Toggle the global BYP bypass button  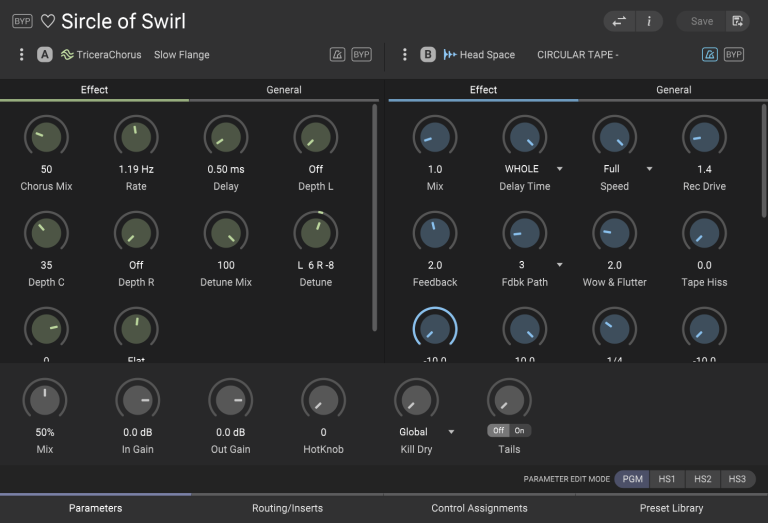(22, 22)
